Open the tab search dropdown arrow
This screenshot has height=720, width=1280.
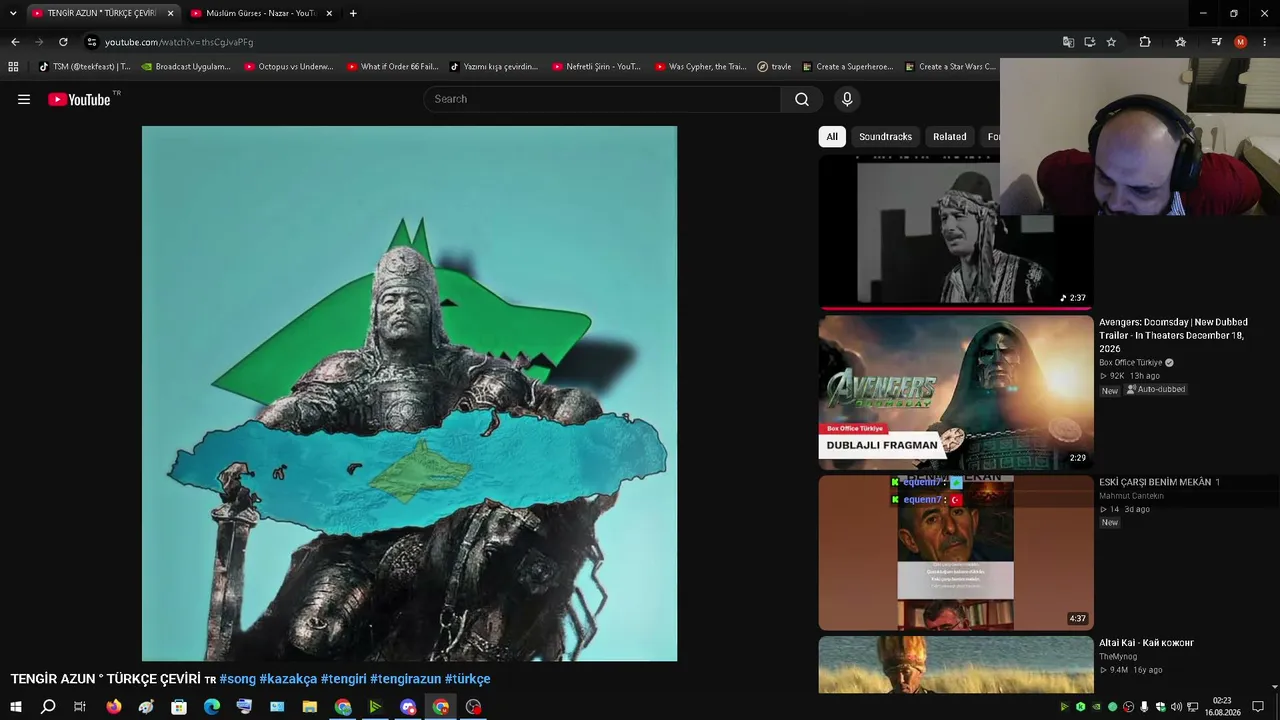13,13
